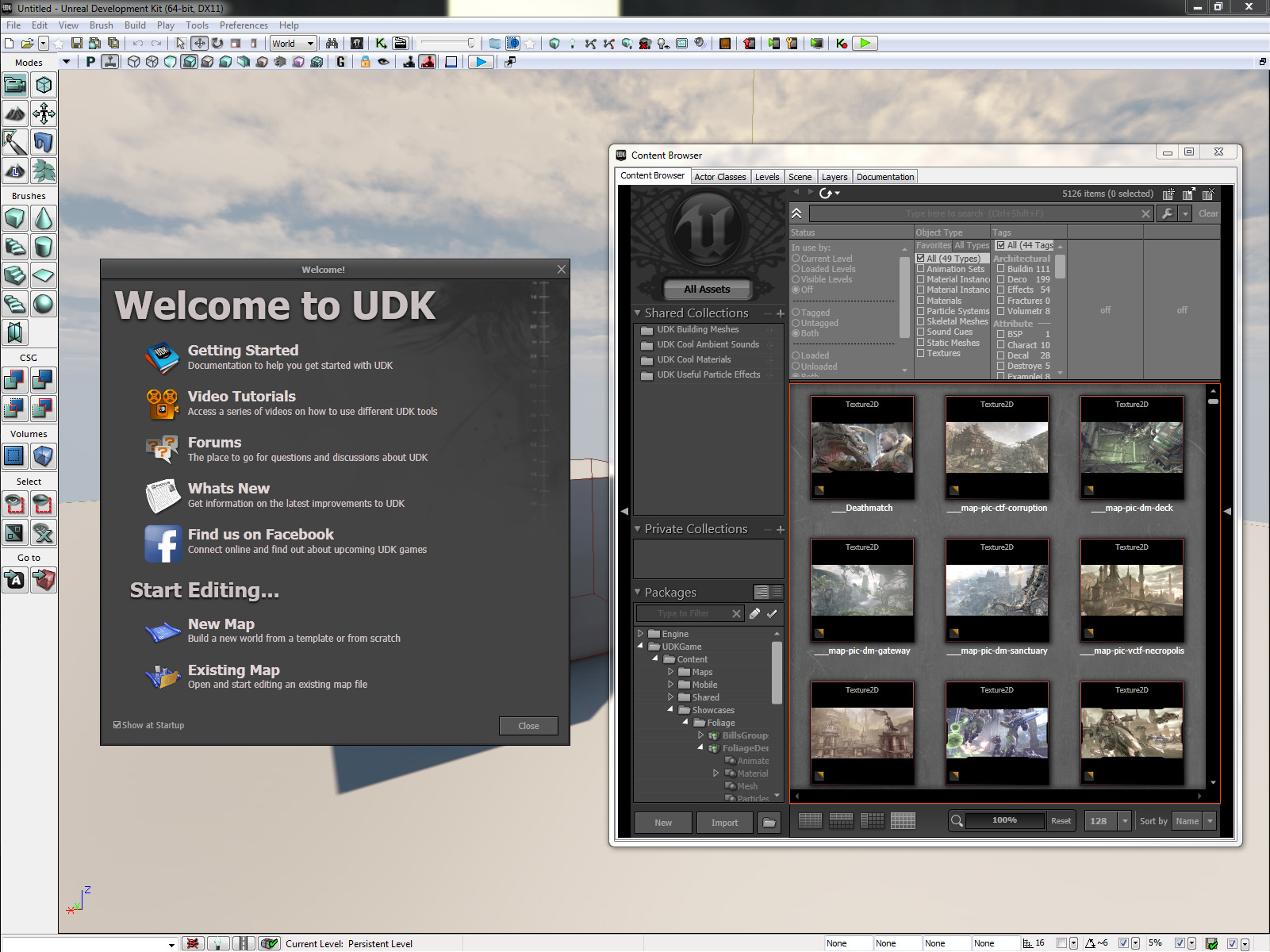Select the Tagged radio button

(x=796, y=313)
